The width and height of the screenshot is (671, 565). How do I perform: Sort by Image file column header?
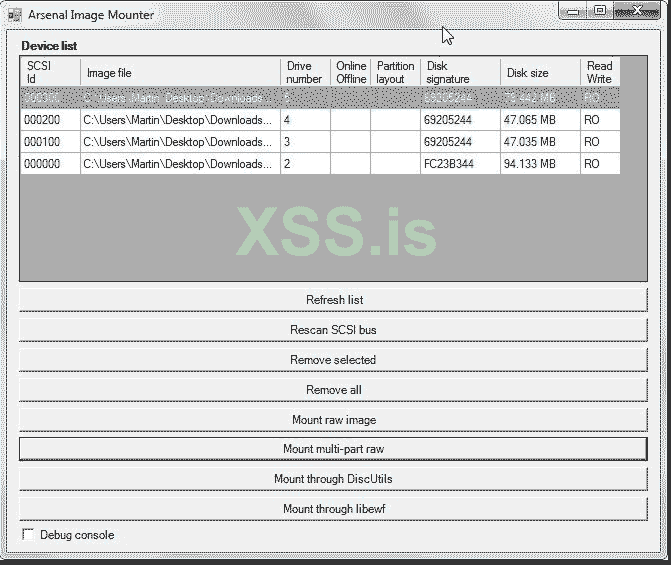pos(180,72)
